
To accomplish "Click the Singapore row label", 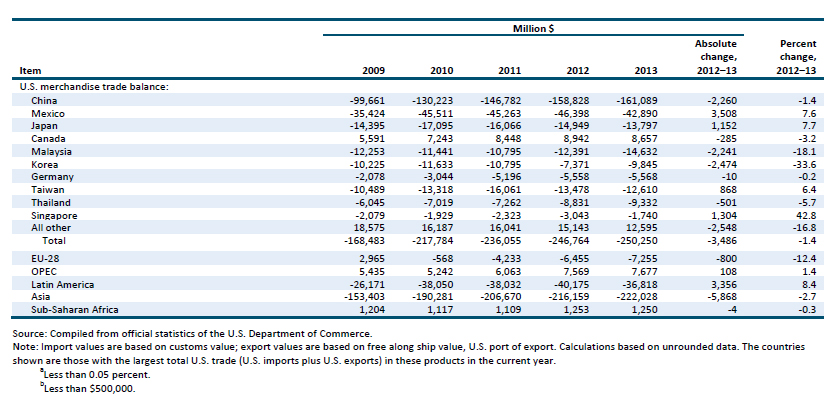I will [54, 216].
